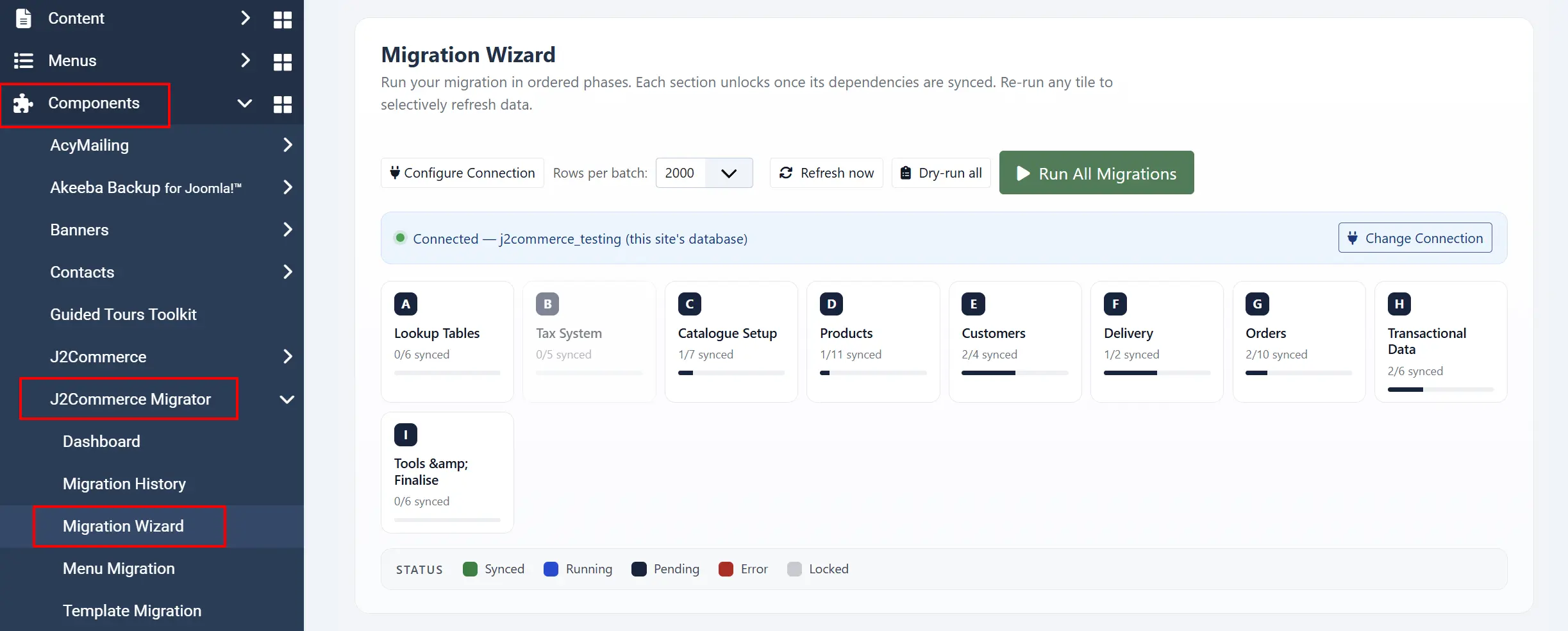Open the Products tile
Image resolution: width=1568 pixels, height=631 pixels.
coord(873,342)
